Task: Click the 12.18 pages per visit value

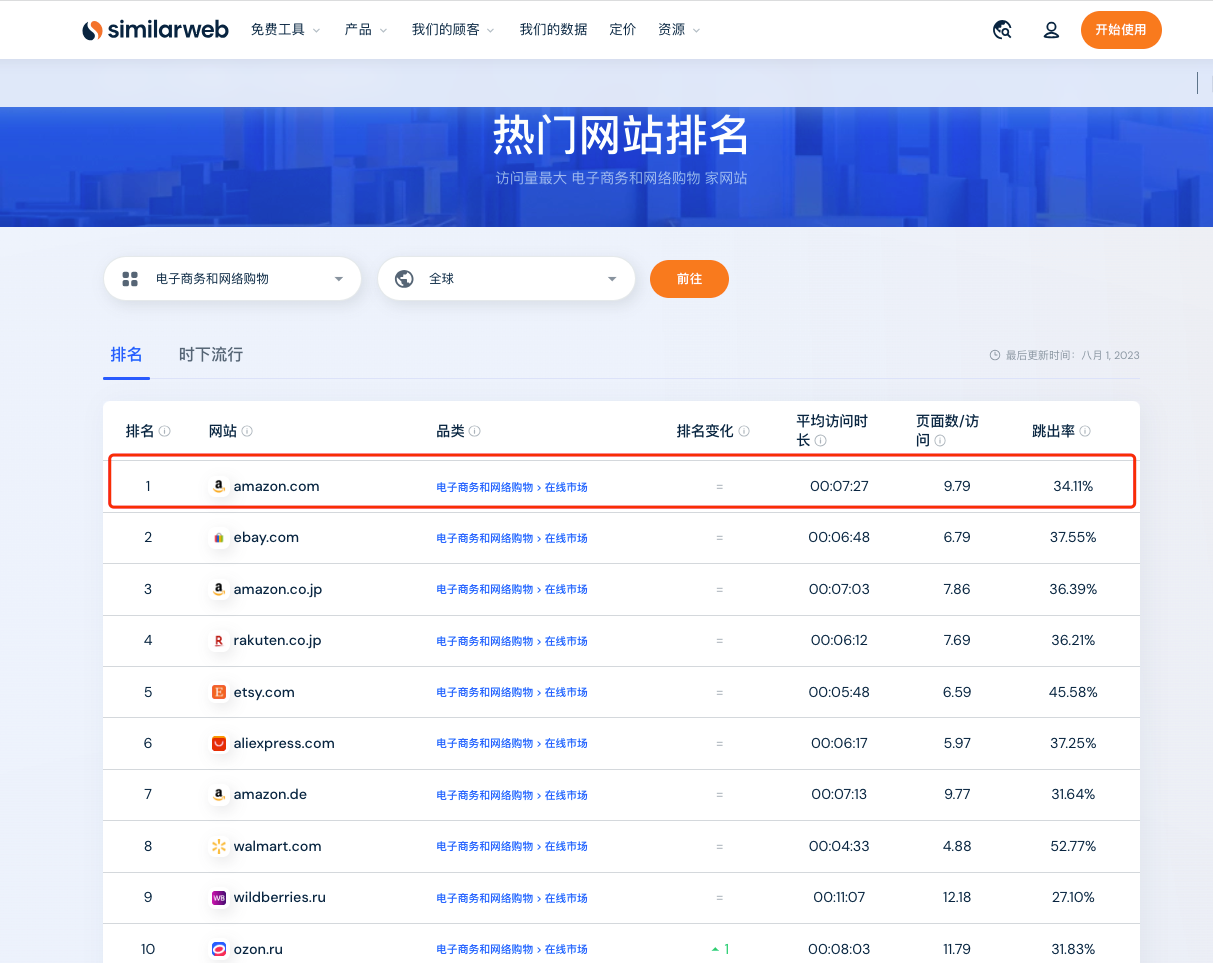Action: click(x=957, y=898)
